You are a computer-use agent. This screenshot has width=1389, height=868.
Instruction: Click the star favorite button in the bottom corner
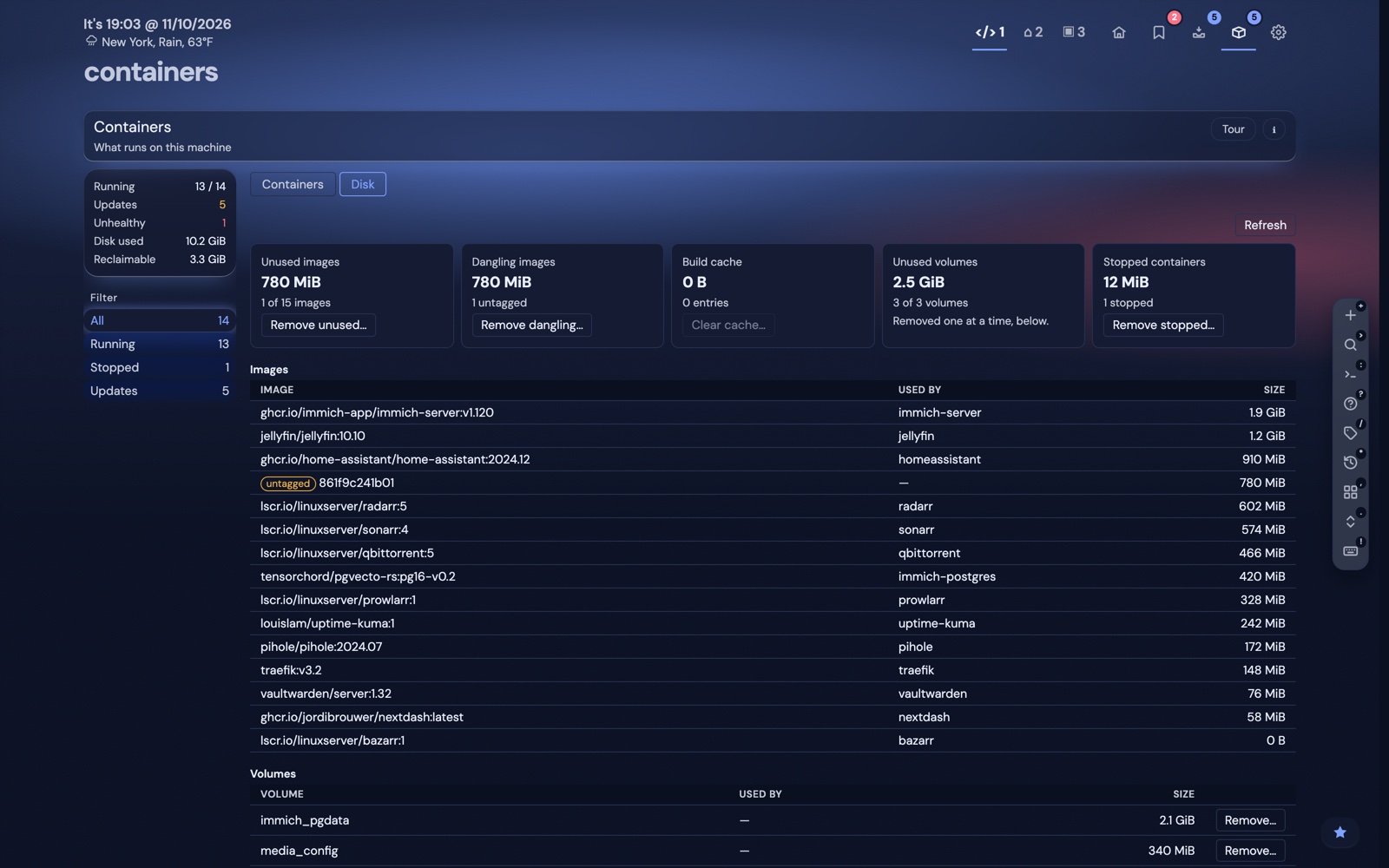coord(1340,832)
